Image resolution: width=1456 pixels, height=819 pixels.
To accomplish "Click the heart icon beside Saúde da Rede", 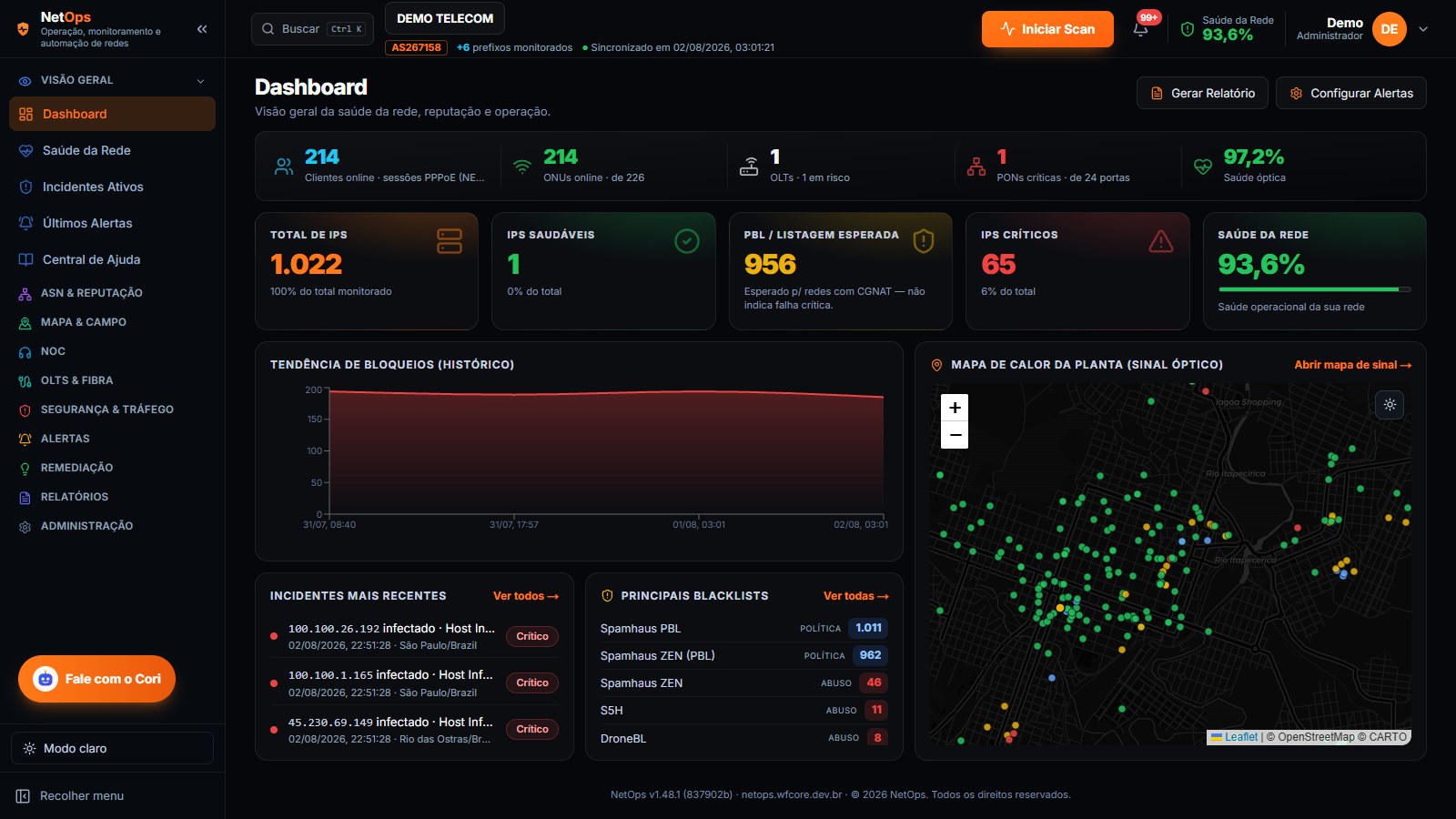I will 25,150.
